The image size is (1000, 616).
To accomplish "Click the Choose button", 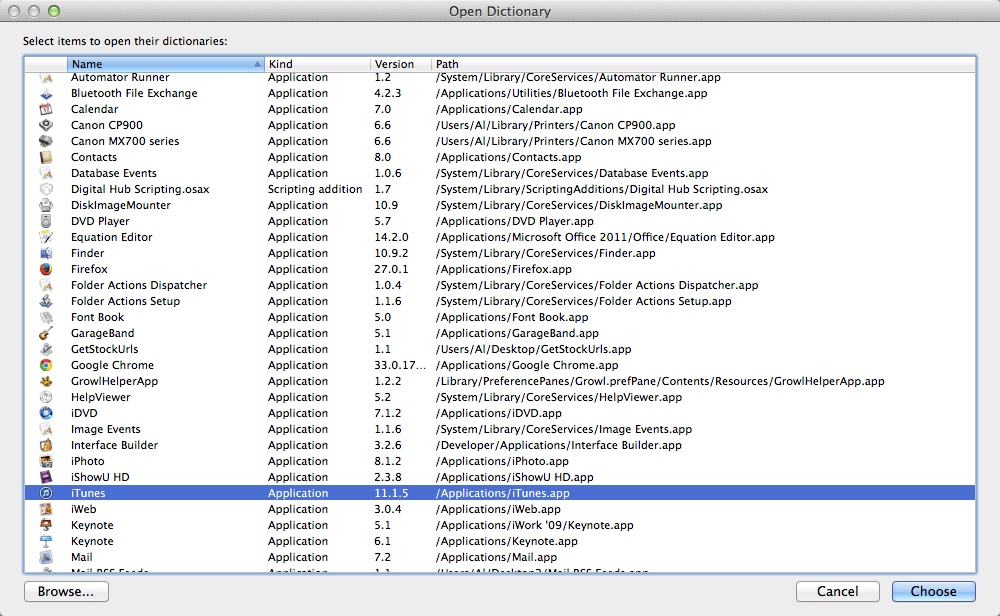I will point(933,592).
